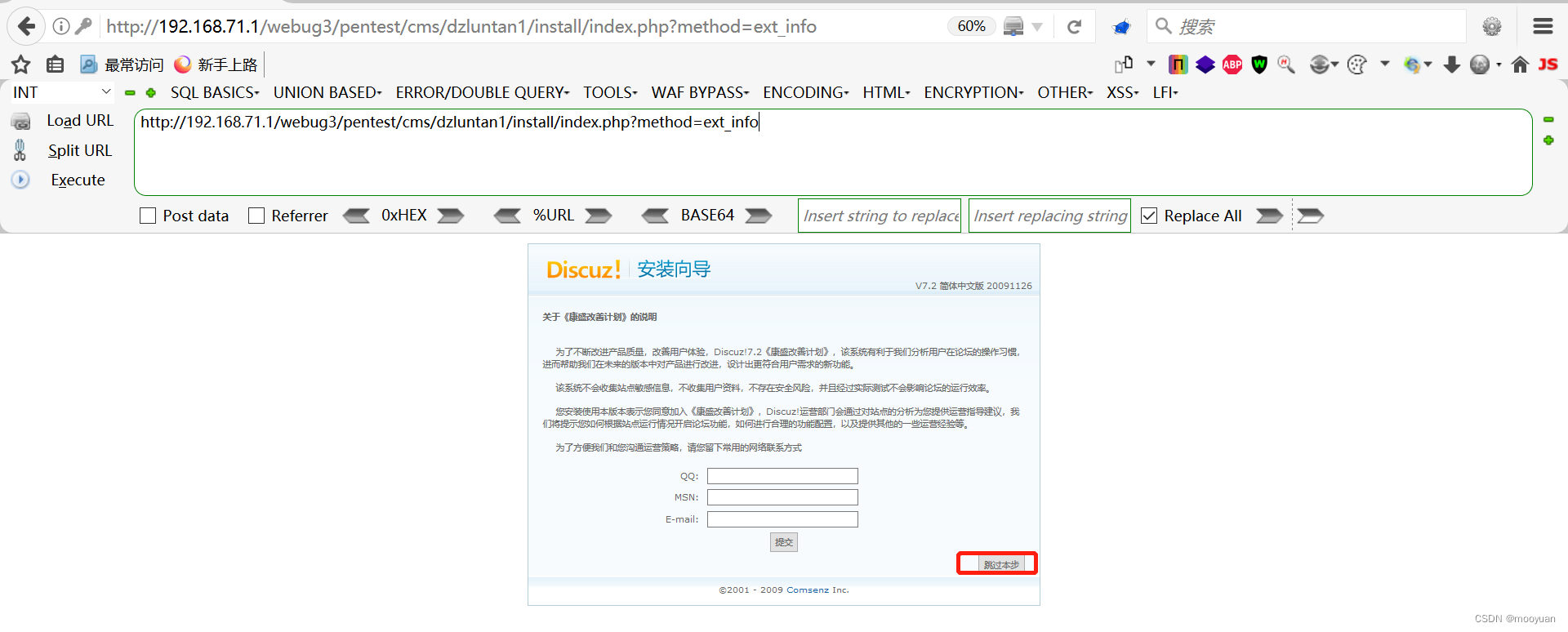This screenshot has width=1568, height=632.
Task: Click the right arrow after %URL
Action: click(x=599, y=216)
